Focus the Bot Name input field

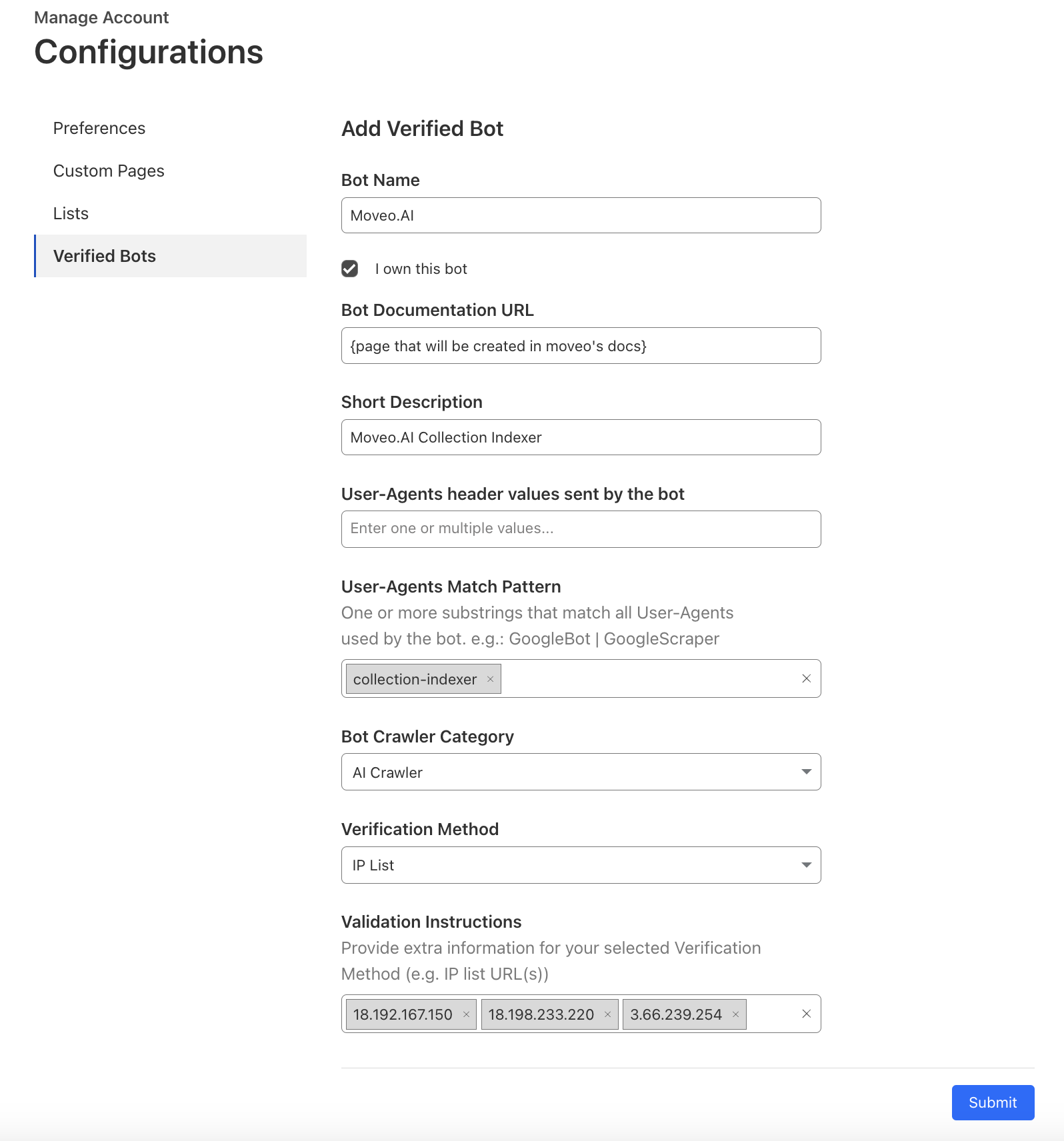[580, 215]
